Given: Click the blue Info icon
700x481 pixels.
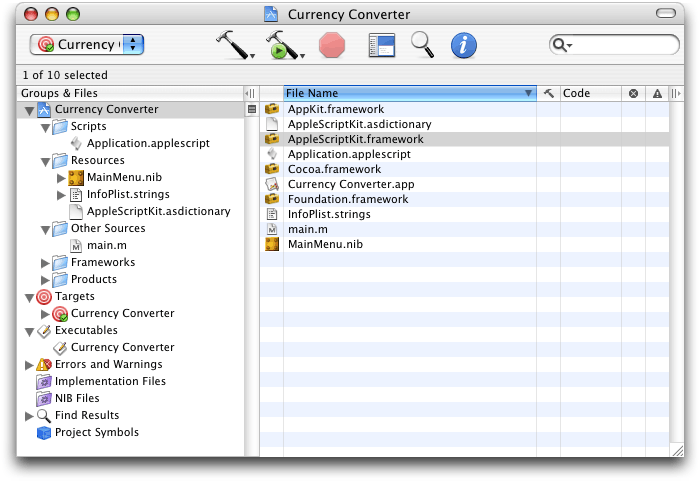Looking at the screenshot, I should [x=463, y=45].
